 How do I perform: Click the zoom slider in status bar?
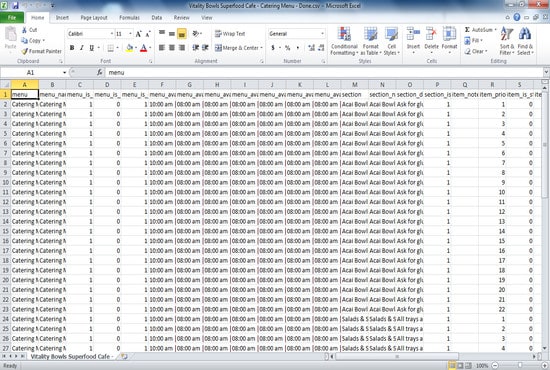coord(519,365)
